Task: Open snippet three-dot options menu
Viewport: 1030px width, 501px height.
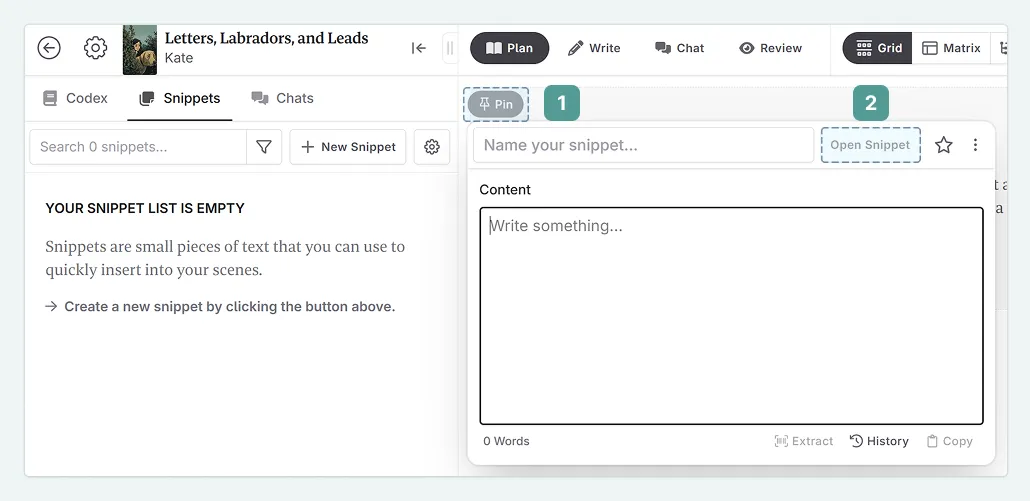Action: [x=975, y=145]
